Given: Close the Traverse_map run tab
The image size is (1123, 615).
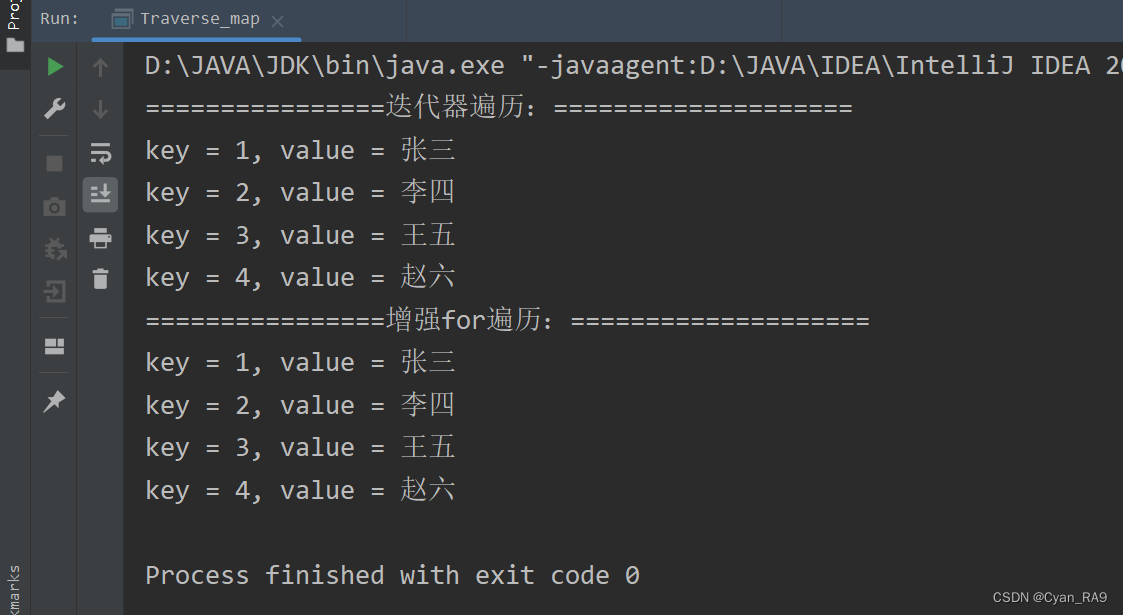Looking at the screenshot, I should click(277, 19).
